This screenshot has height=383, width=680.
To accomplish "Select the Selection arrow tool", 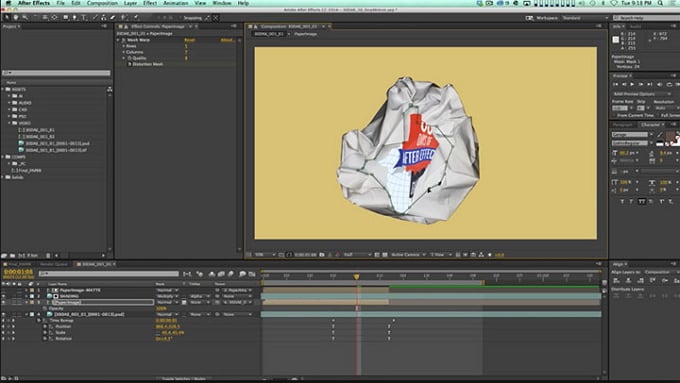I will coord(7,18).
